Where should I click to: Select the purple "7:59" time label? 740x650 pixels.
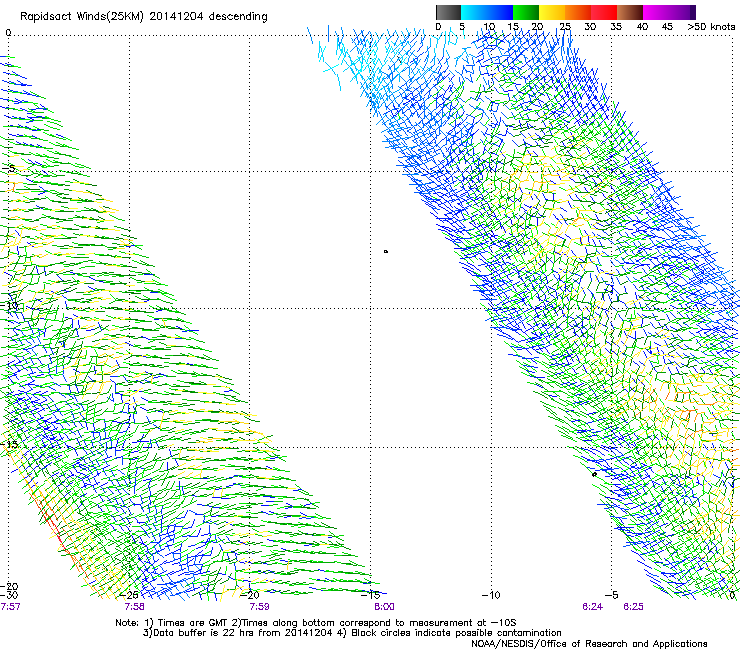[260, 606]
